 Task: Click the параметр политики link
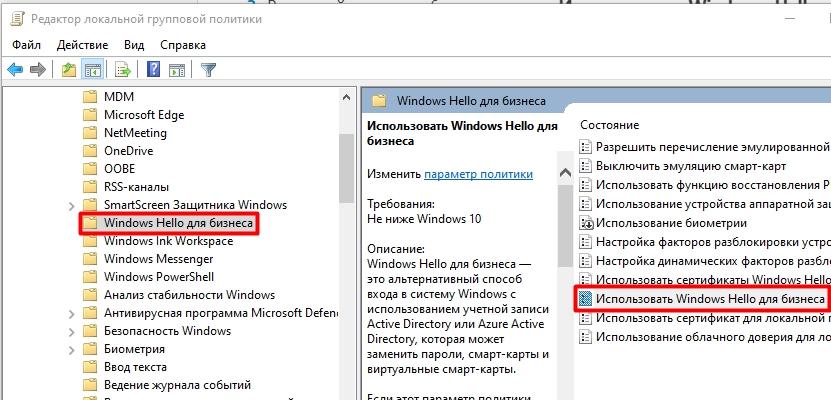[x=479, y=174]
